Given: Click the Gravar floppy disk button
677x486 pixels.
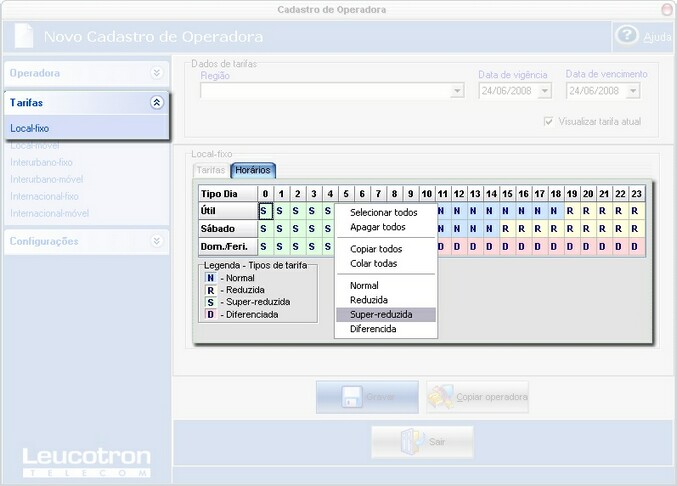Looking at the screenshot, I should [x=367, y=397].
